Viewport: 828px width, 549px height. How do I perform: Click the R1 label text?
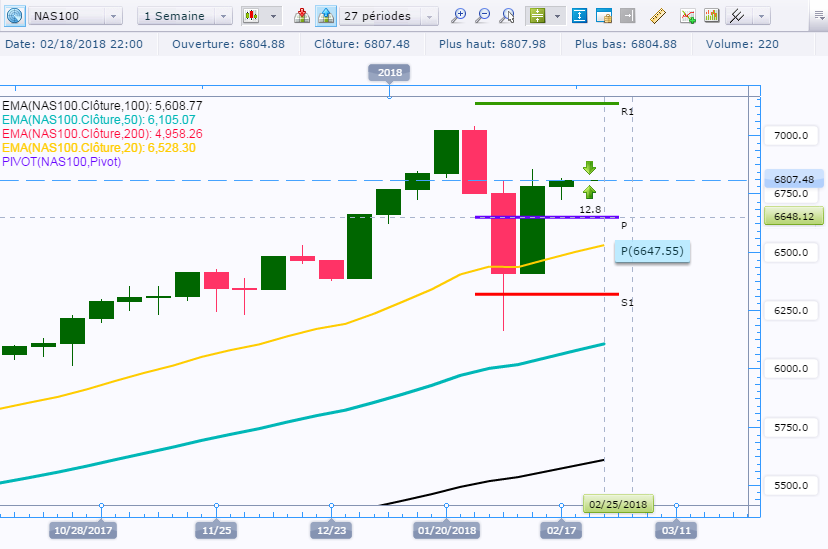click(627, 111)
